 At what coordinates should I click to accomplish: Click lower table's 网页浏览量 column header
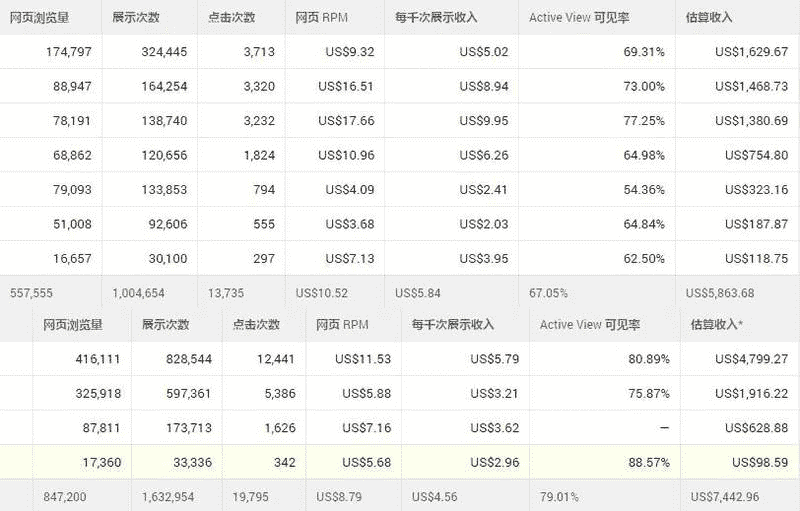point(73,325)
